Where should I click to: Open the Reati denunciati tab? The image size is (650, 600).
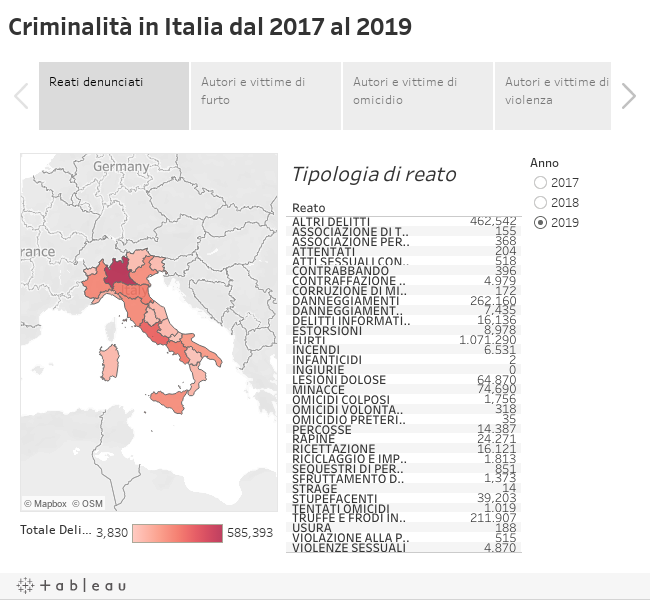click(114, 96)
